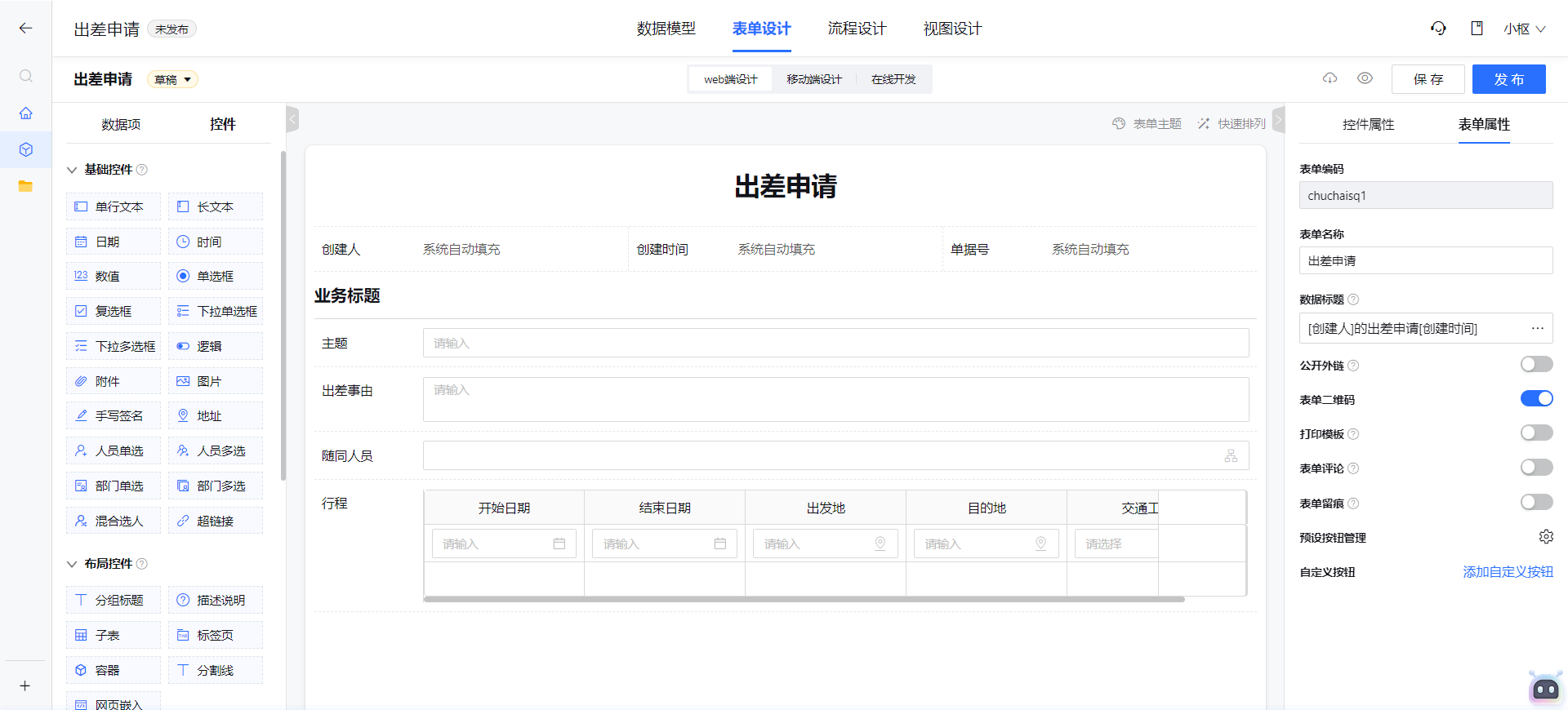Add the 地址 control
Viewport: 1568px width, 710px height.
click(x=216, y=415)
